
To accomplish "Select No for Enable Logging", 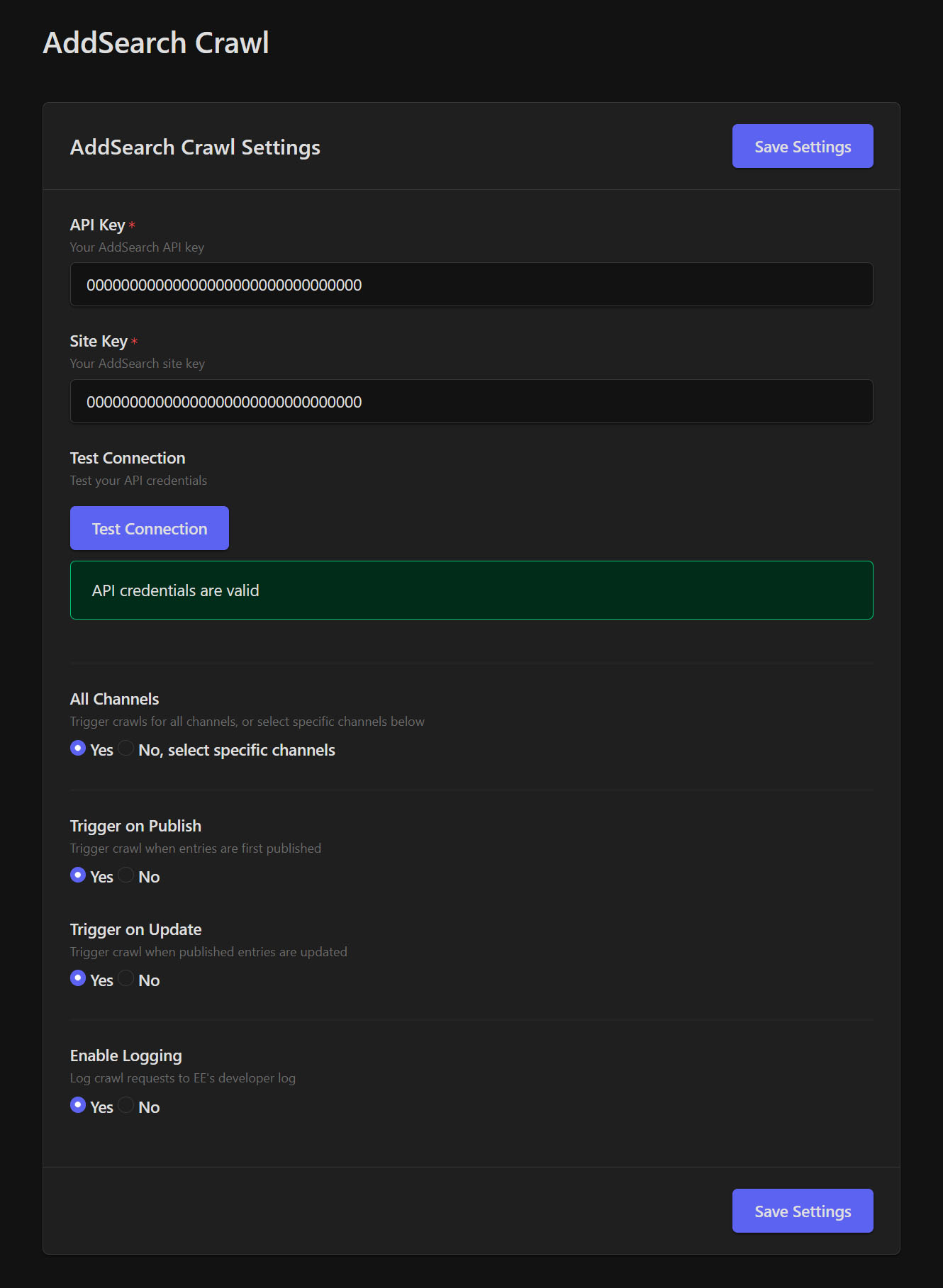I will [x=126, y=1105].
